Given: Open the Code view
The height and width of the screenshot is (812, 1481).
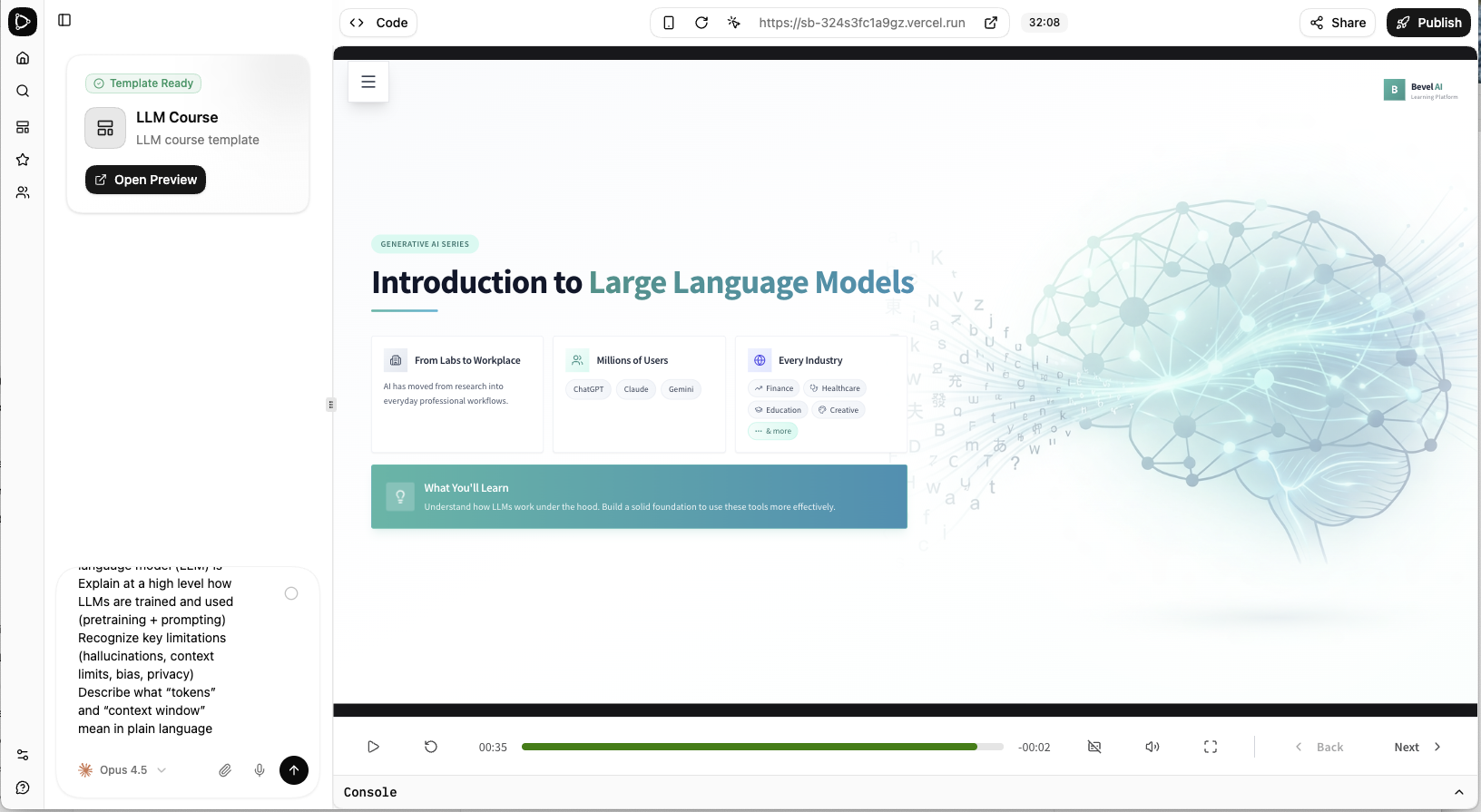Looking at the screenshot, I should pos(378,23).
